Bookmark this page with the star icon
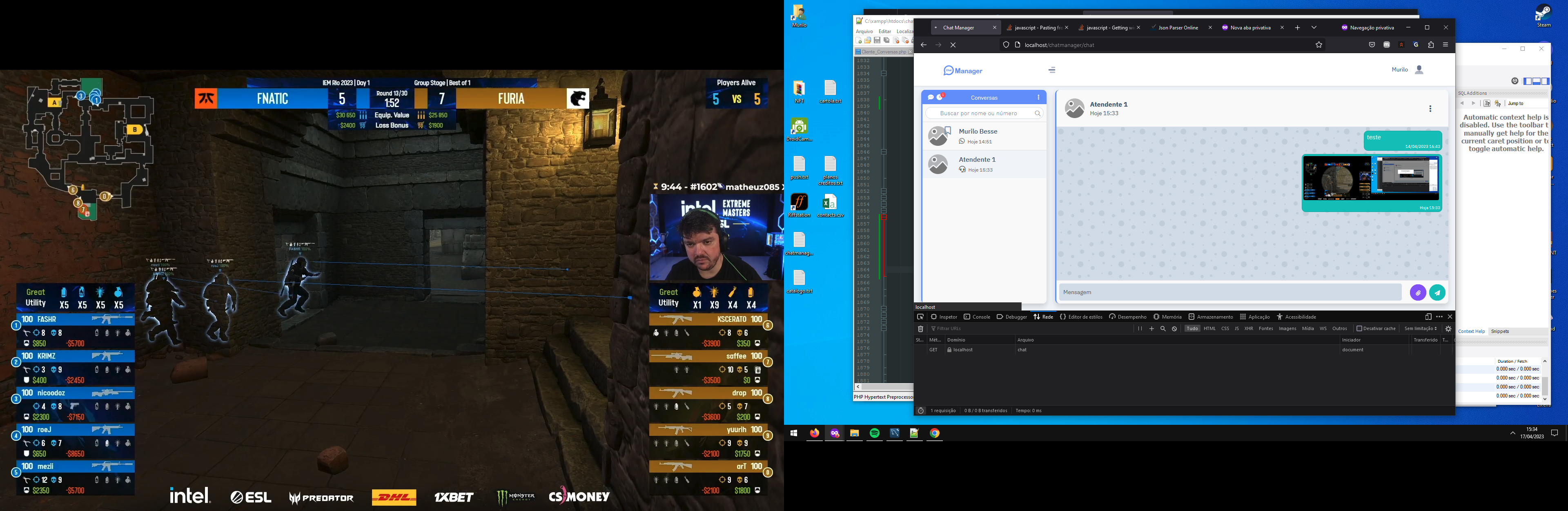Image resolution: width=1568 pixels, height=511 pixels. click(1319, 45)
